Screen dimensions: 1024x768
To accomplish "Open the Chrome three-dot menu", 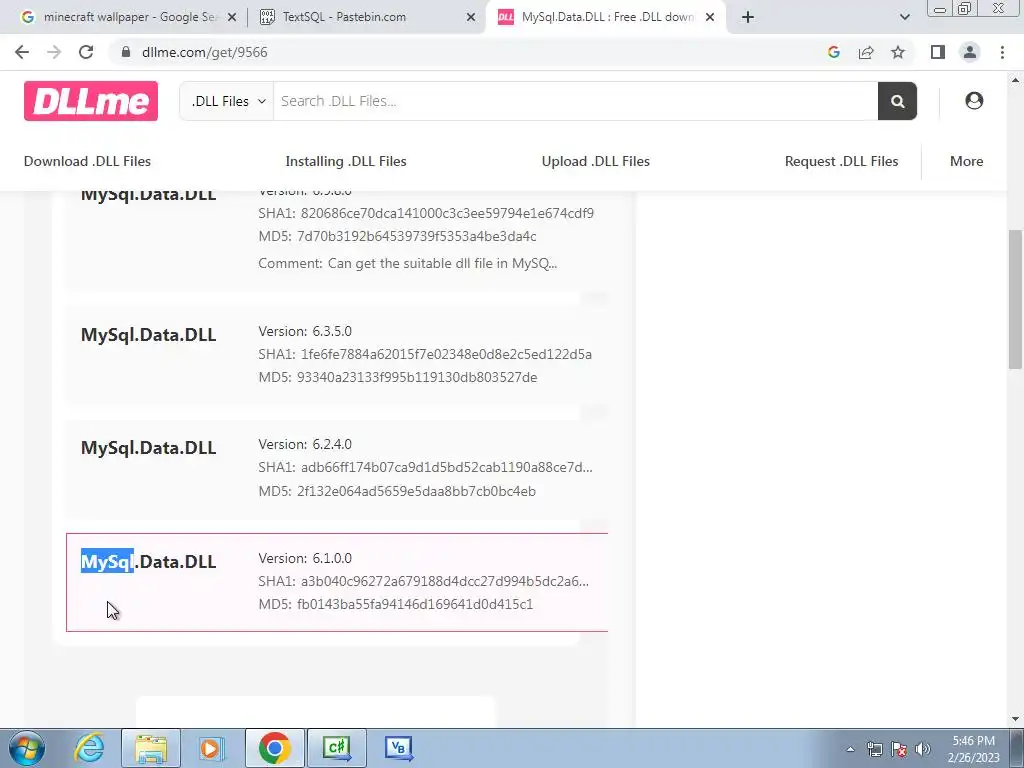I will click(x=1002, y=52).
